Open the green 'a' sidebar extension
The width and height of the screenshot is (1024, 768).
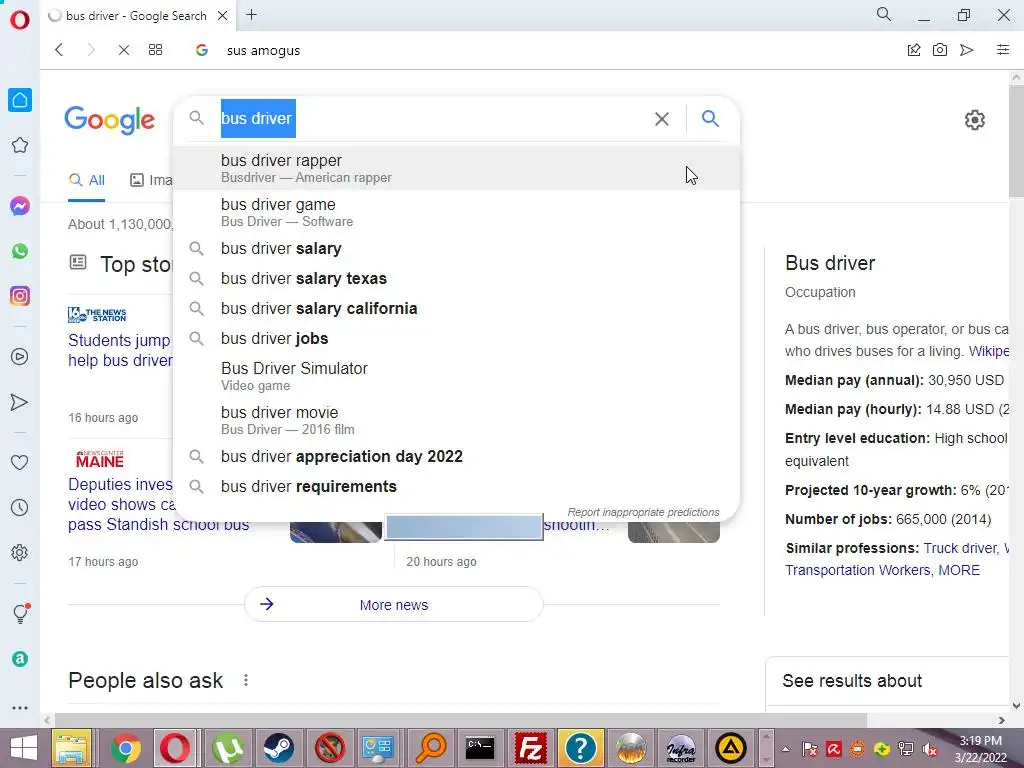click(20, 659)
